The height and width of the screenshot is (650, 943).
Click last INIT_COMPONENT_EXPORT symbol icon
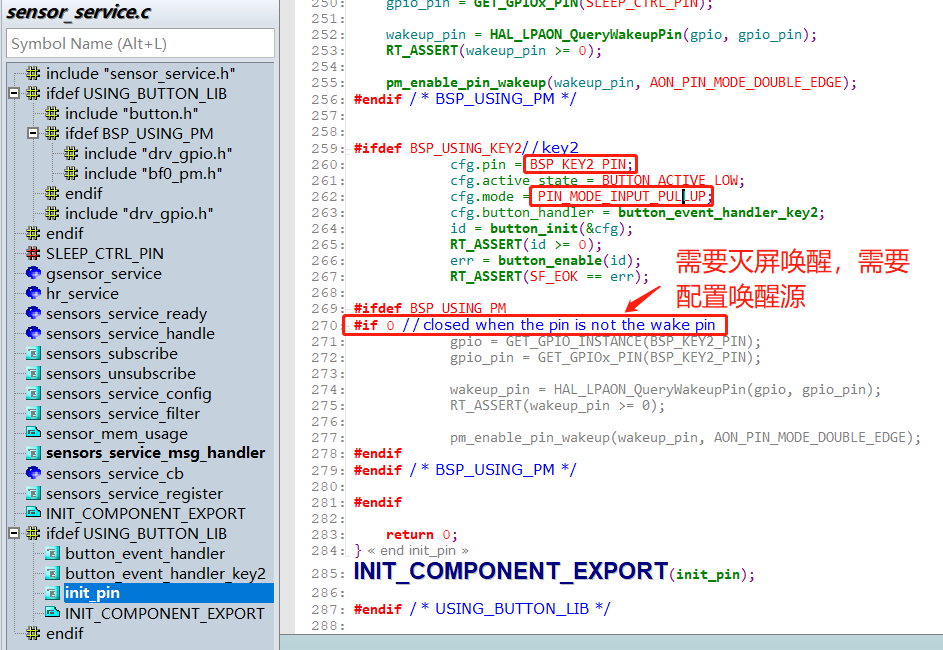(x=53, y=612)
